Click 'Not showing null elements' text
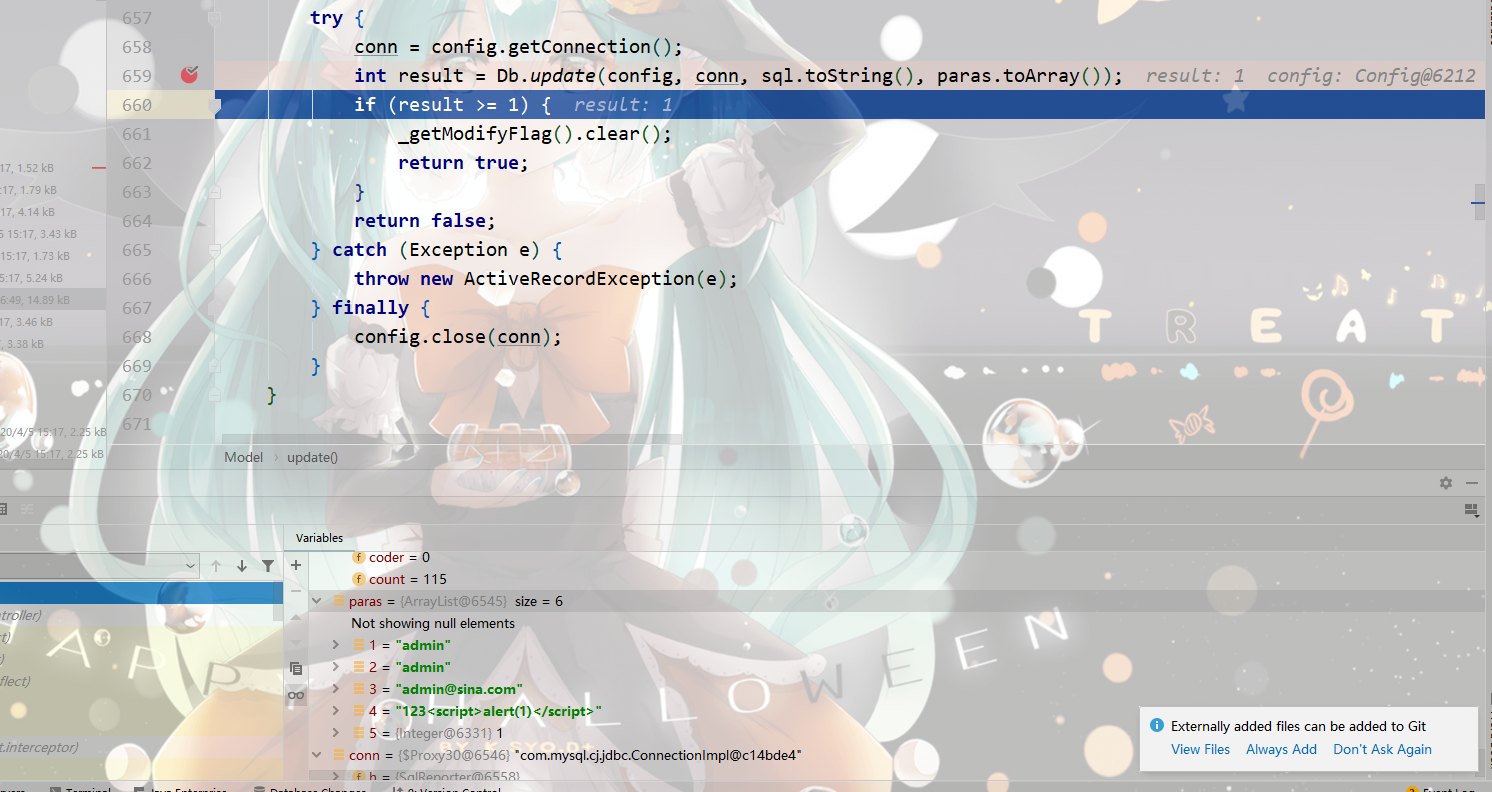The width and height of the screenshot is (1492, 792). (433, 623)
